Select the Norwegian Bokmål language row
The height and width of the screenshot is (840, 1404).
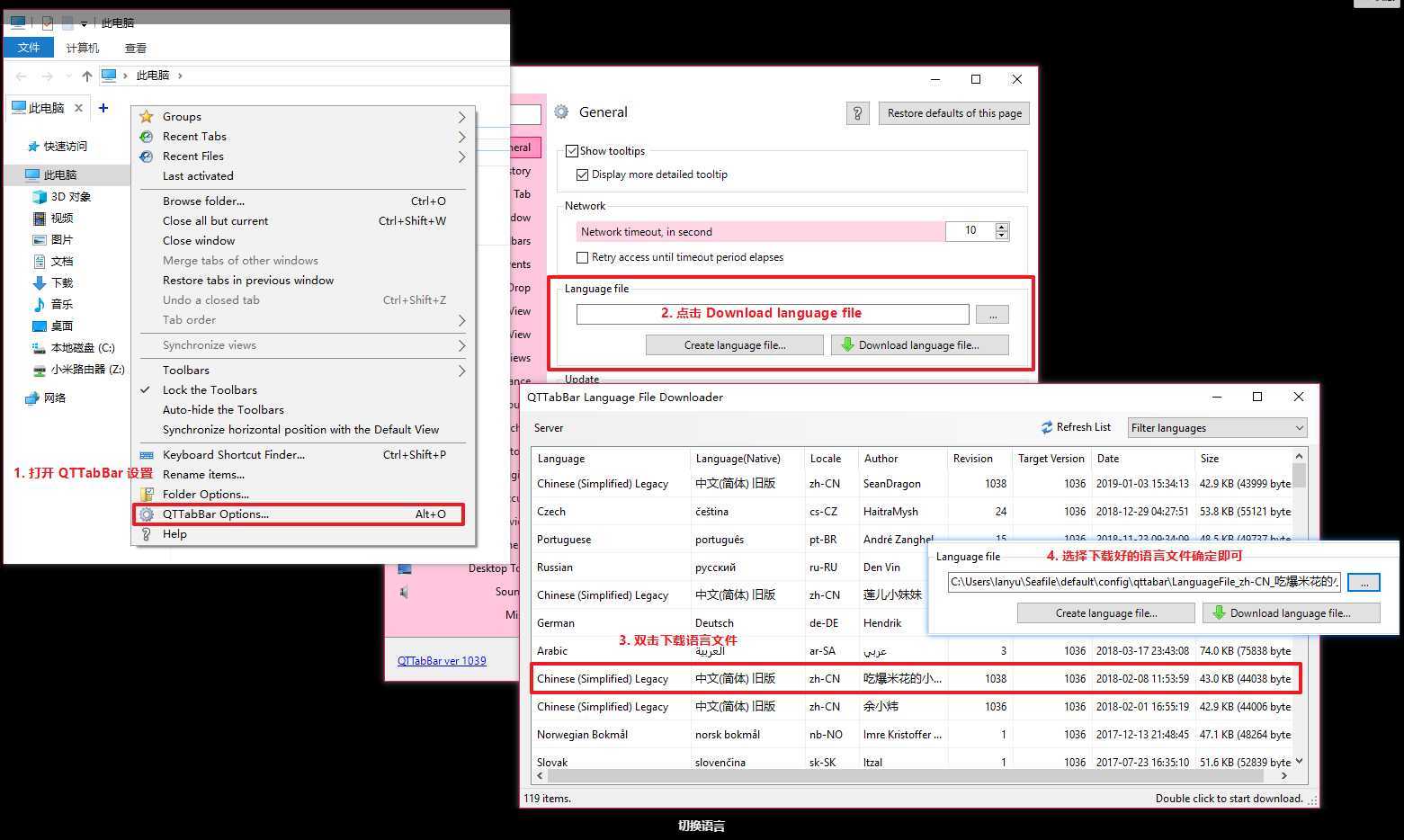pyautogui.click(x=912, y=735)
